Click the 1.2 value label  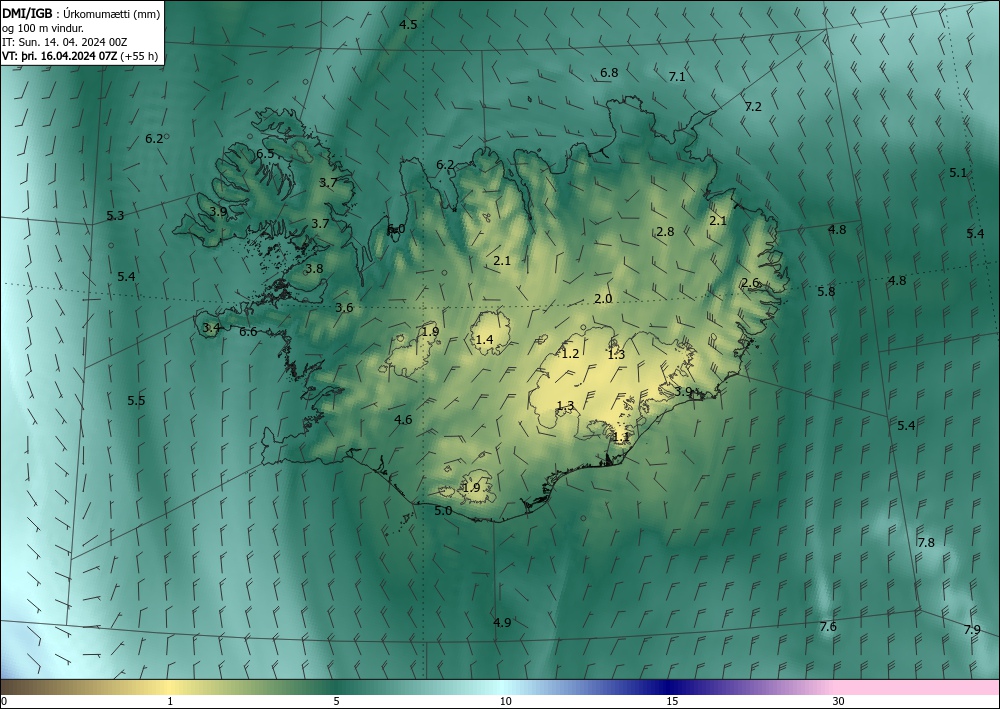(x=570, y=354)
